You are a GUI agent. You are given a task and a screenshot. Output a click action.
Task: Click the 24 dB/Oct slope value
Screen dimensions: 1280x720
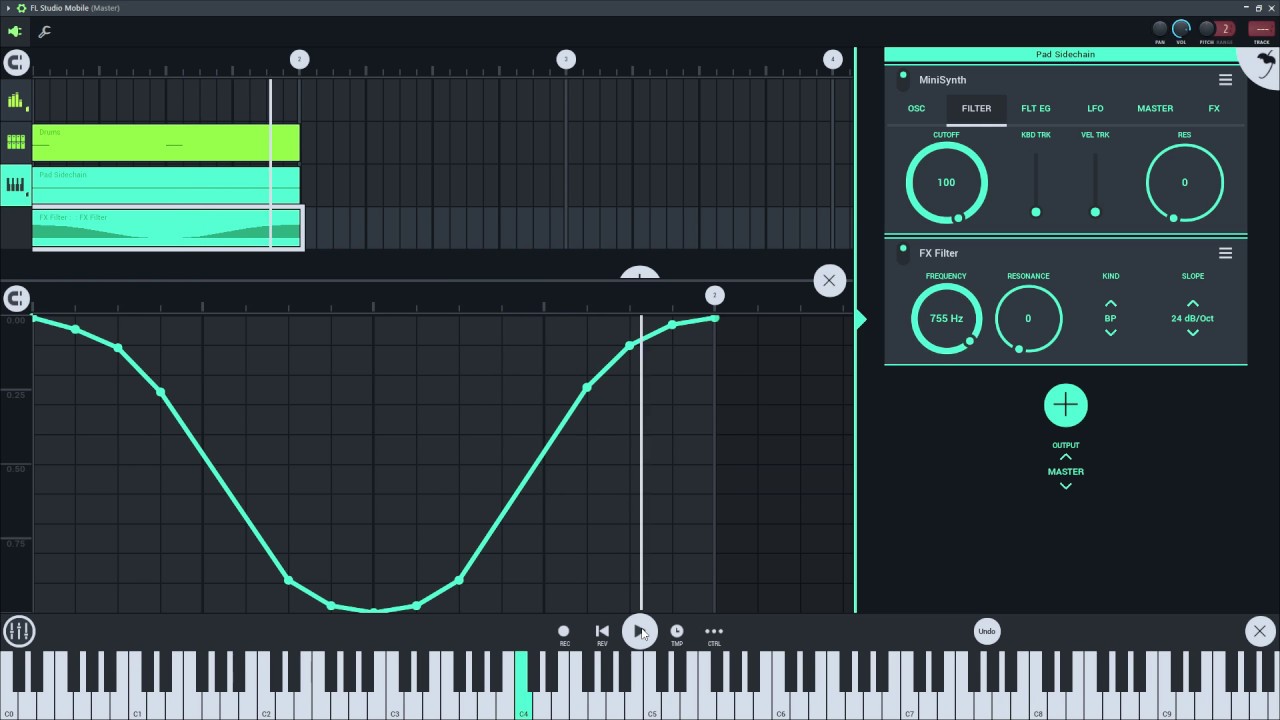(x=1192, y=318)
